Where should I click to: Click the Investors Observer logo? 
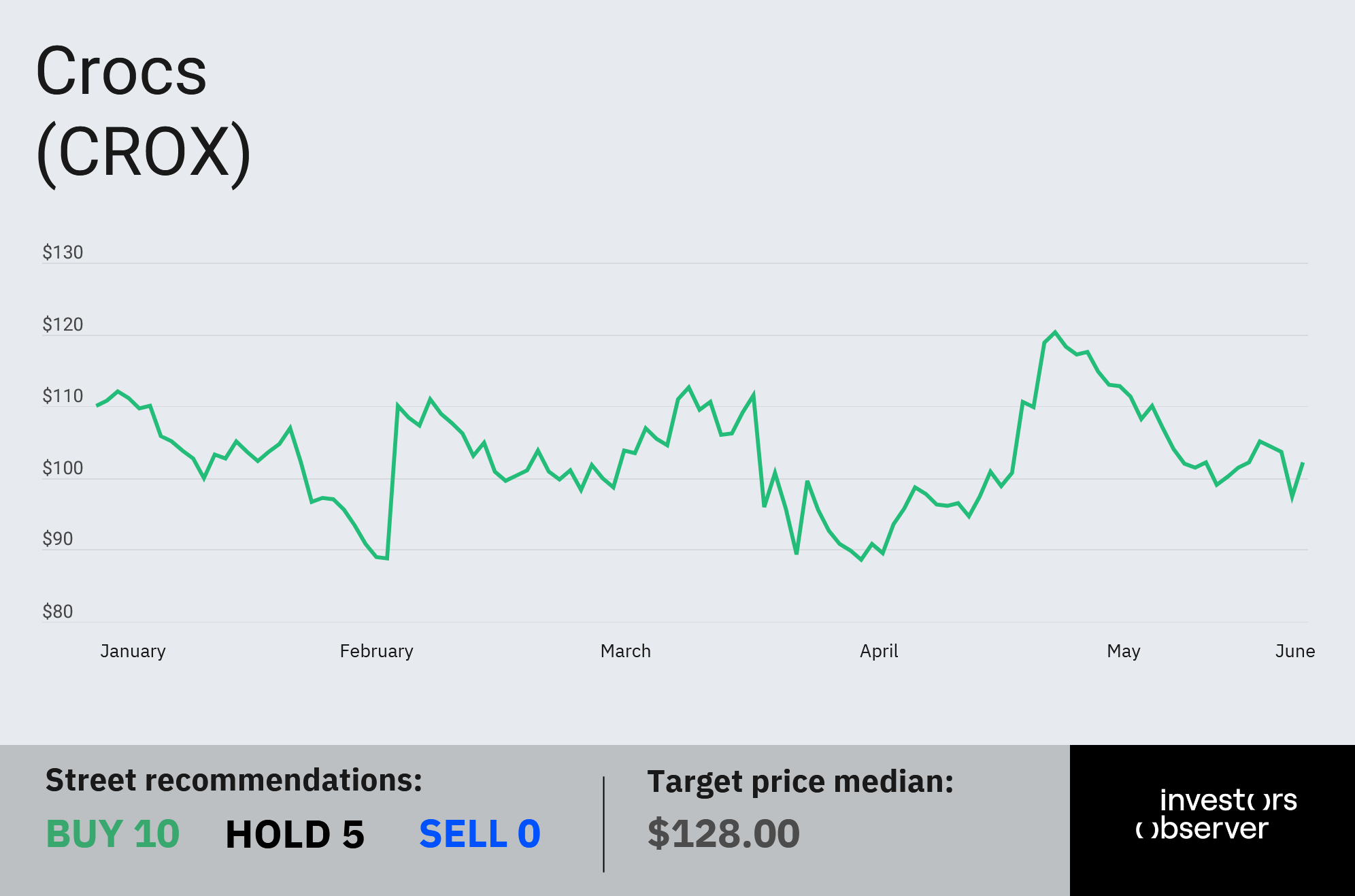(1216, 814)
